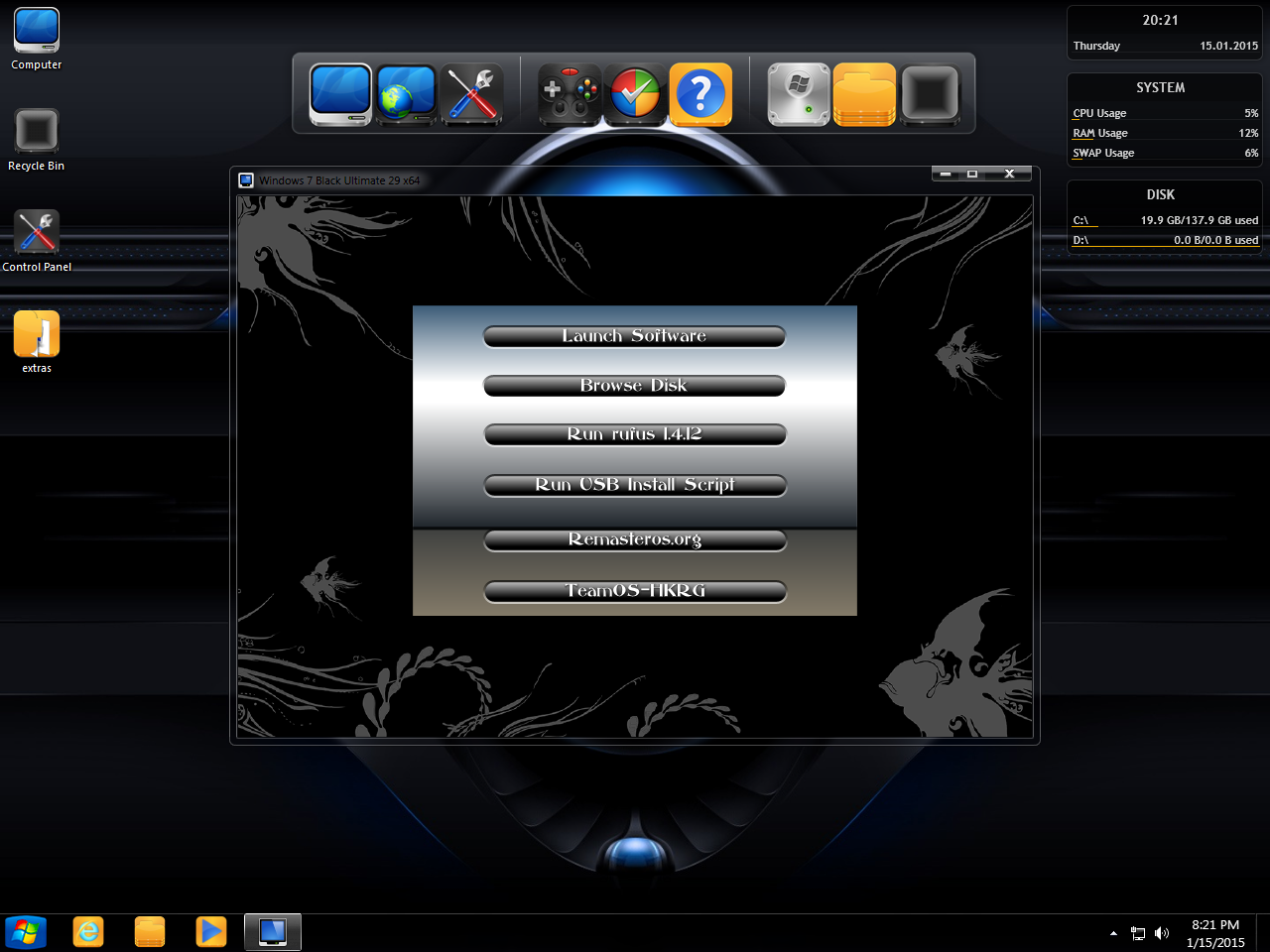Select the Windows 7 Black Ultimate taskbar button

273,932
